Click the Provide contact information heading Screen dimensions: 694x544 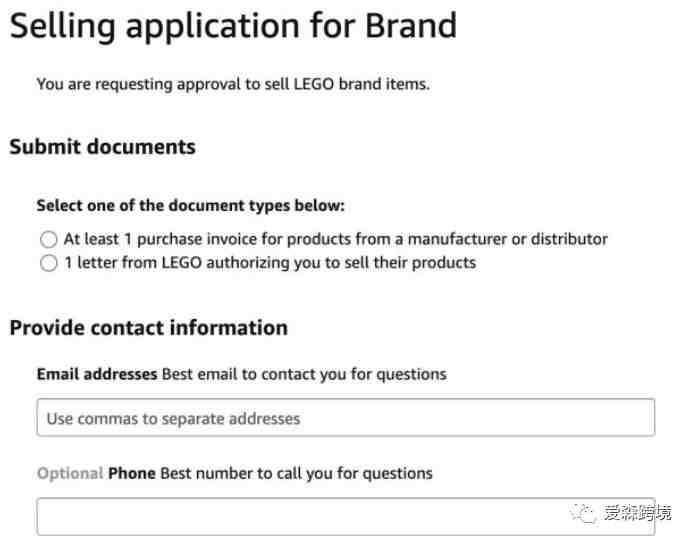click(149, 328)
